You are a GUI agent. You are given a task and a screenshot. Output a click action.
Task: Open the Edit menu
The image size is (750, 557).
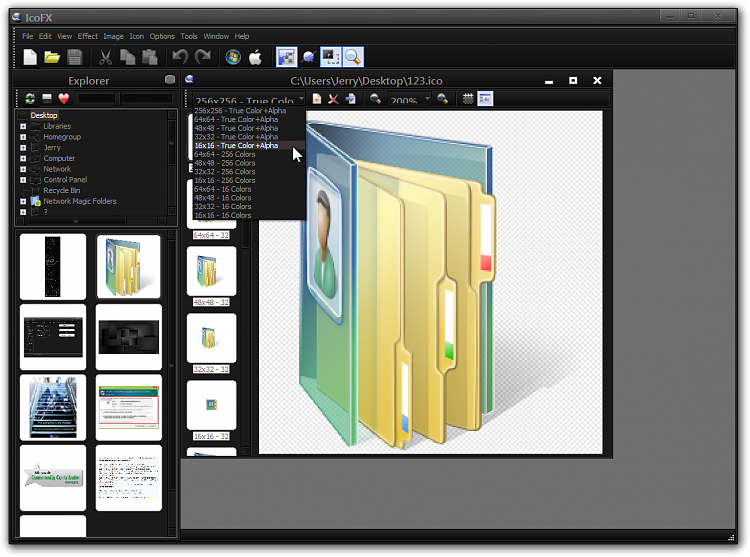(45, 36)
